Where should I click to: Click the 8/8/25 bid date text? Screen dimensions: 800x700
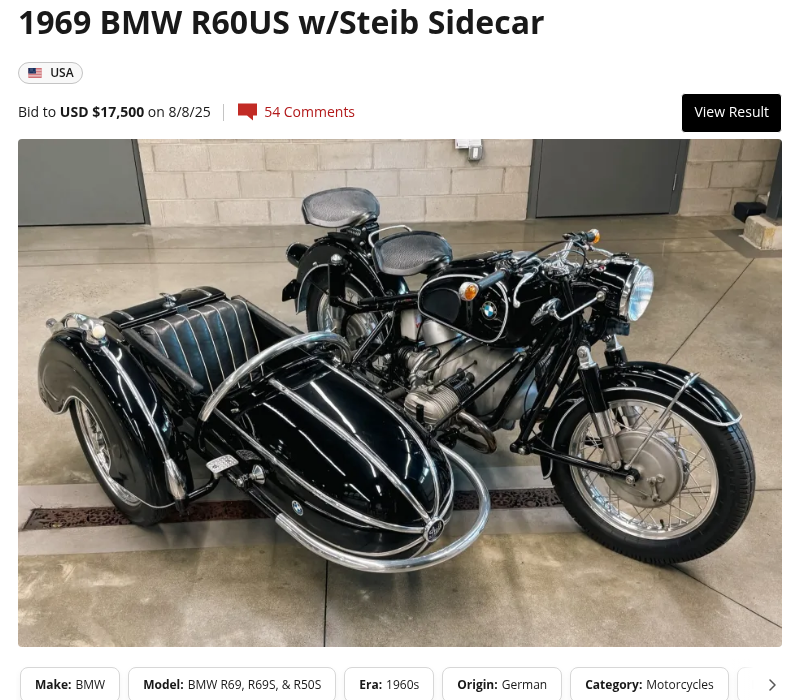pos(189,112)
